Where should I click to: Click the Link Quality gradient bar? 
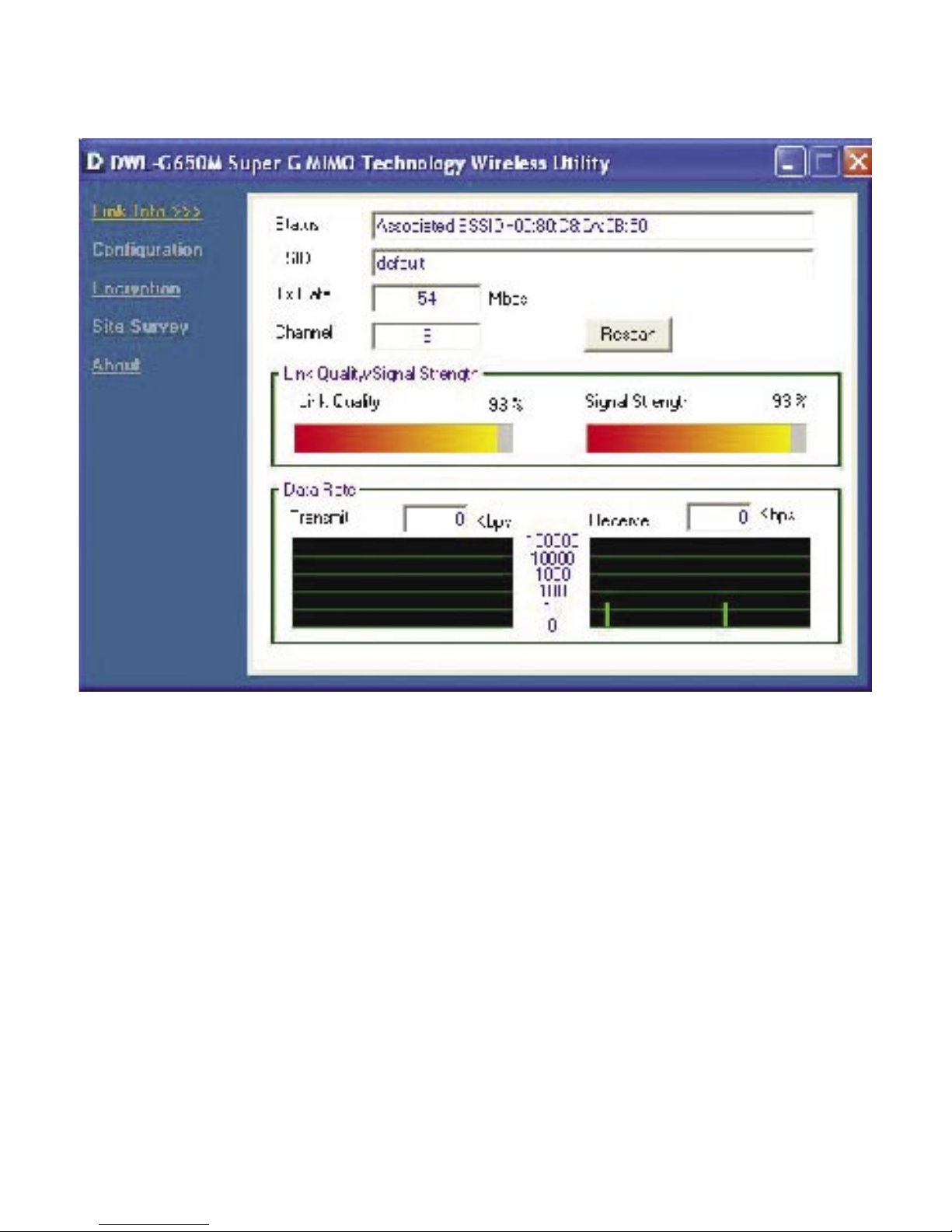click(403, 438)
